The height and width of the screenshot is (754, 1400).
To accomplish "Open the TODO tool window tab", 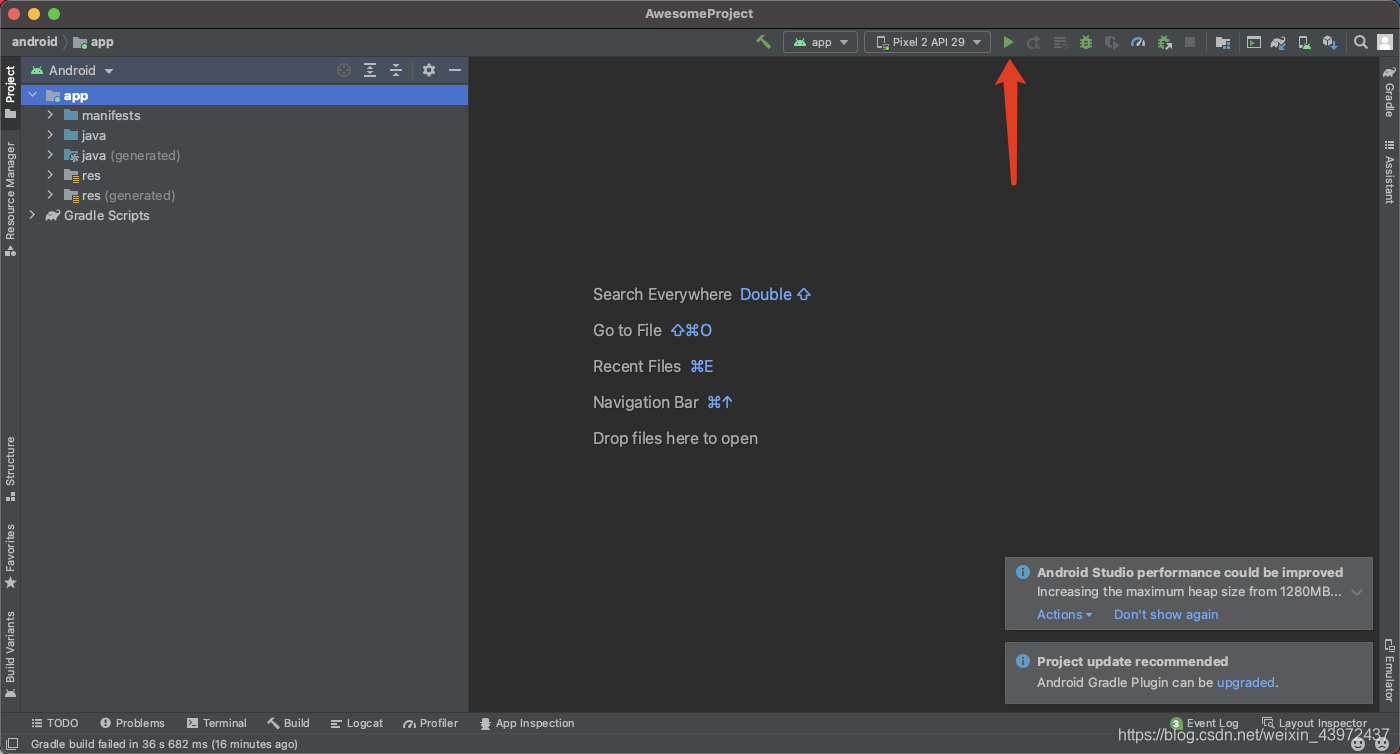I will click(55, 723).
